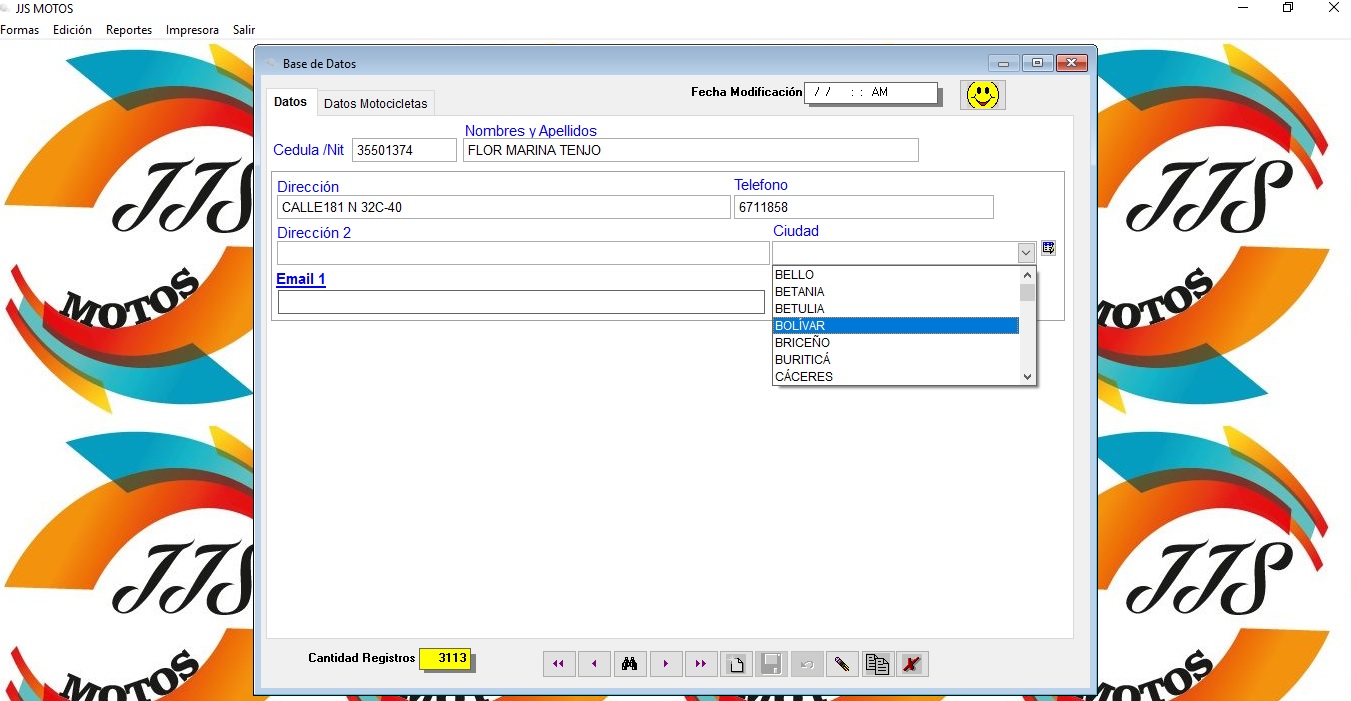1351x701 pixels.
Task: Open the binoculars search button
Action: point(630,664)
